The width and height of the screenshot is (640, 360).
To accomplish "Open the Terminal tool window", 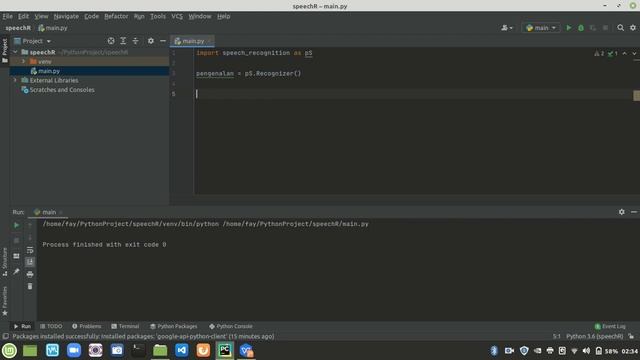I will (x=125, y=327).
